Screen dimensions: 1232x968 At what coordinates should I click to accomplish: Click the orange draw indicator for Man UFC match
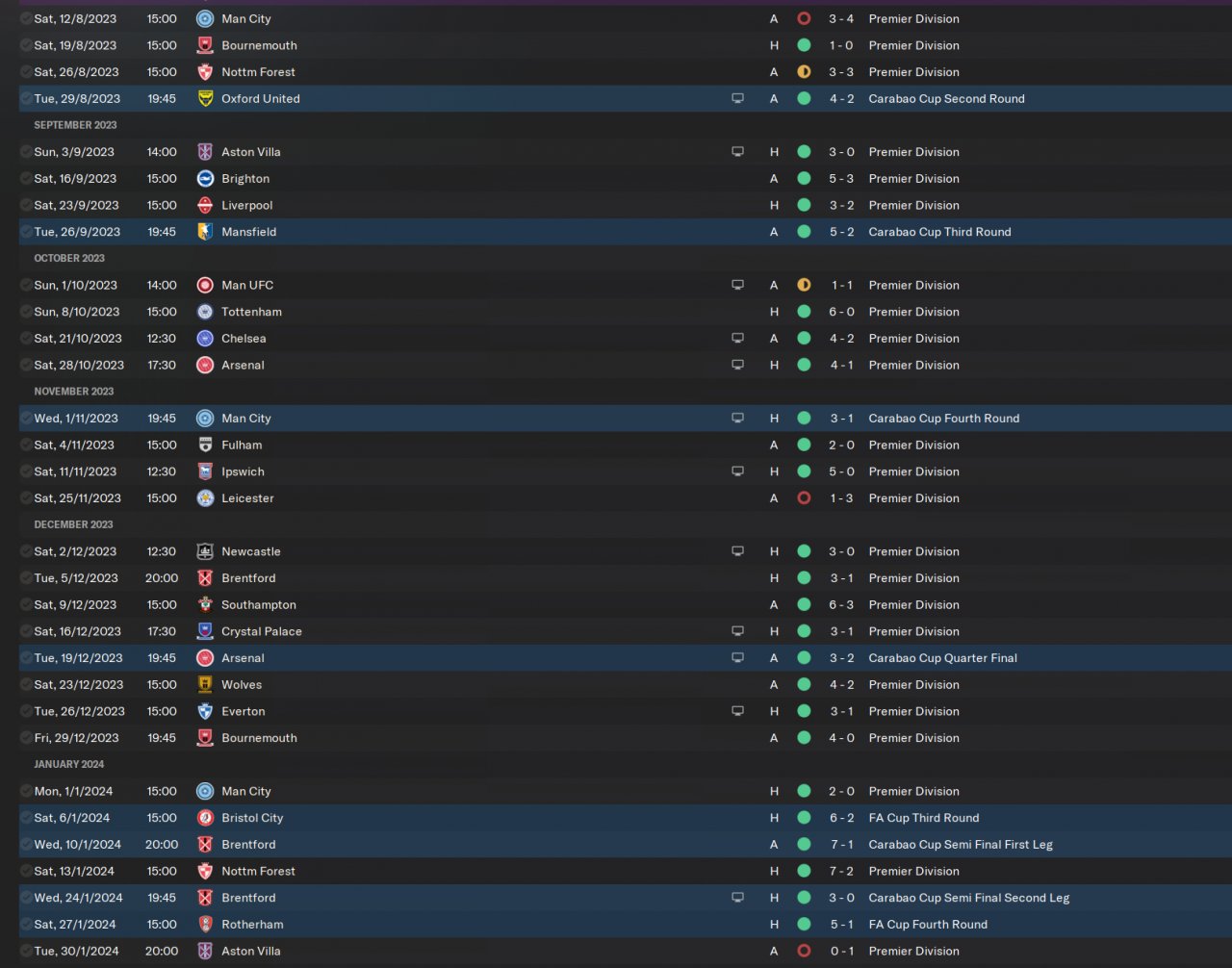pyautogui.click(x=804, y=285)
